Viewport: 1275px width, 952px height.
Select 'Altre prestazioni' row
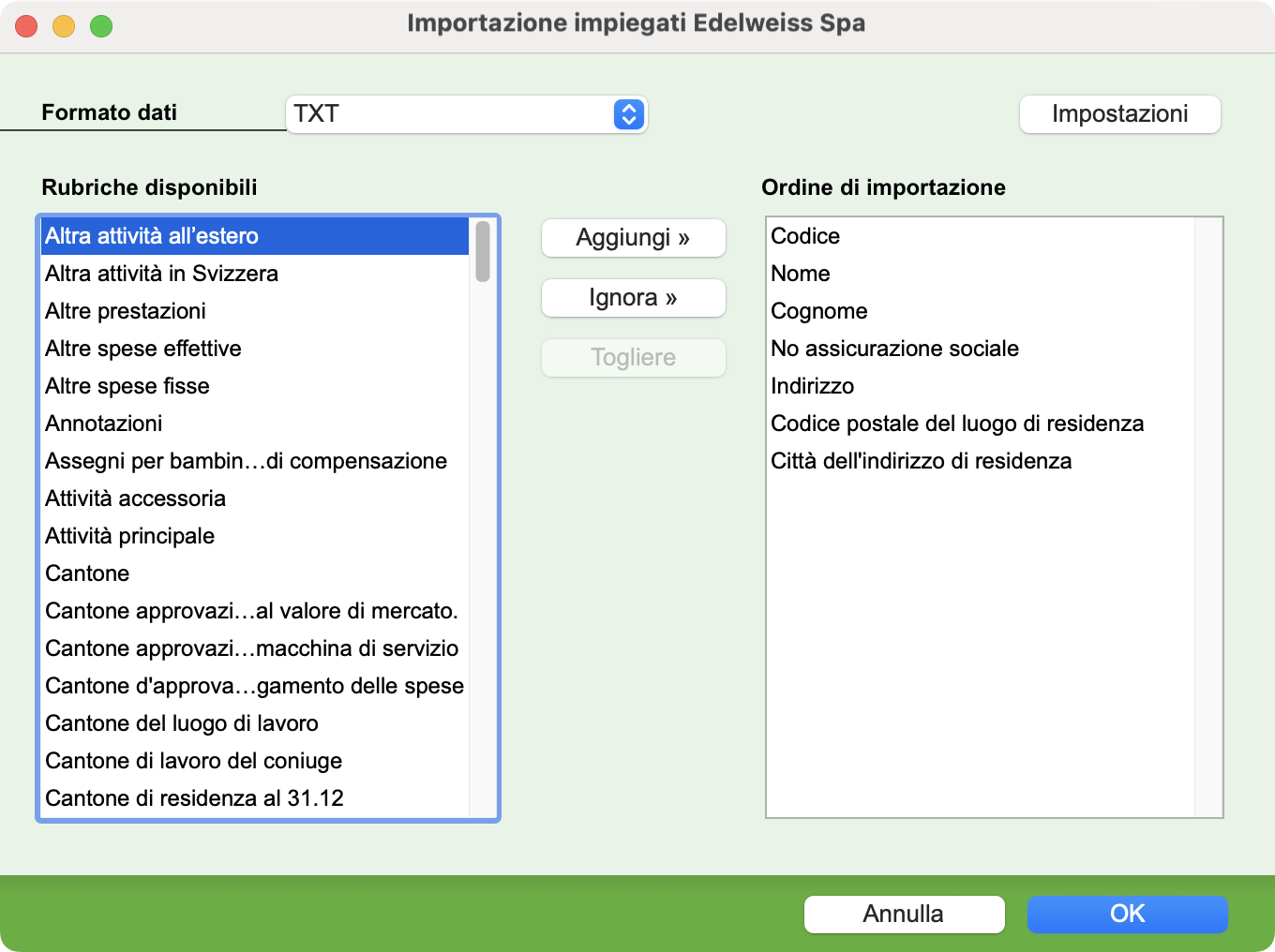[x=255, y=311]
